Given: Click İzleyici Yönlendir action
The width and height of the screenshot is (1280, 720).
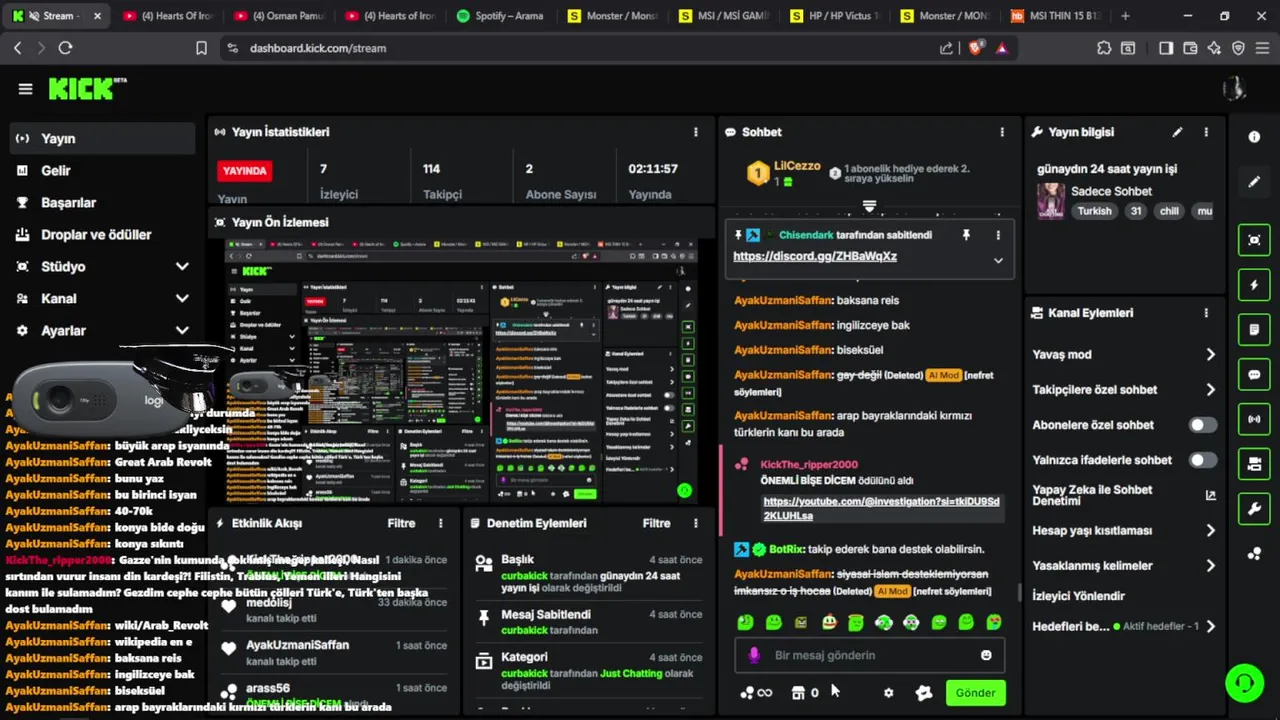Looking at the screenshot, I should pos(1078,596).
